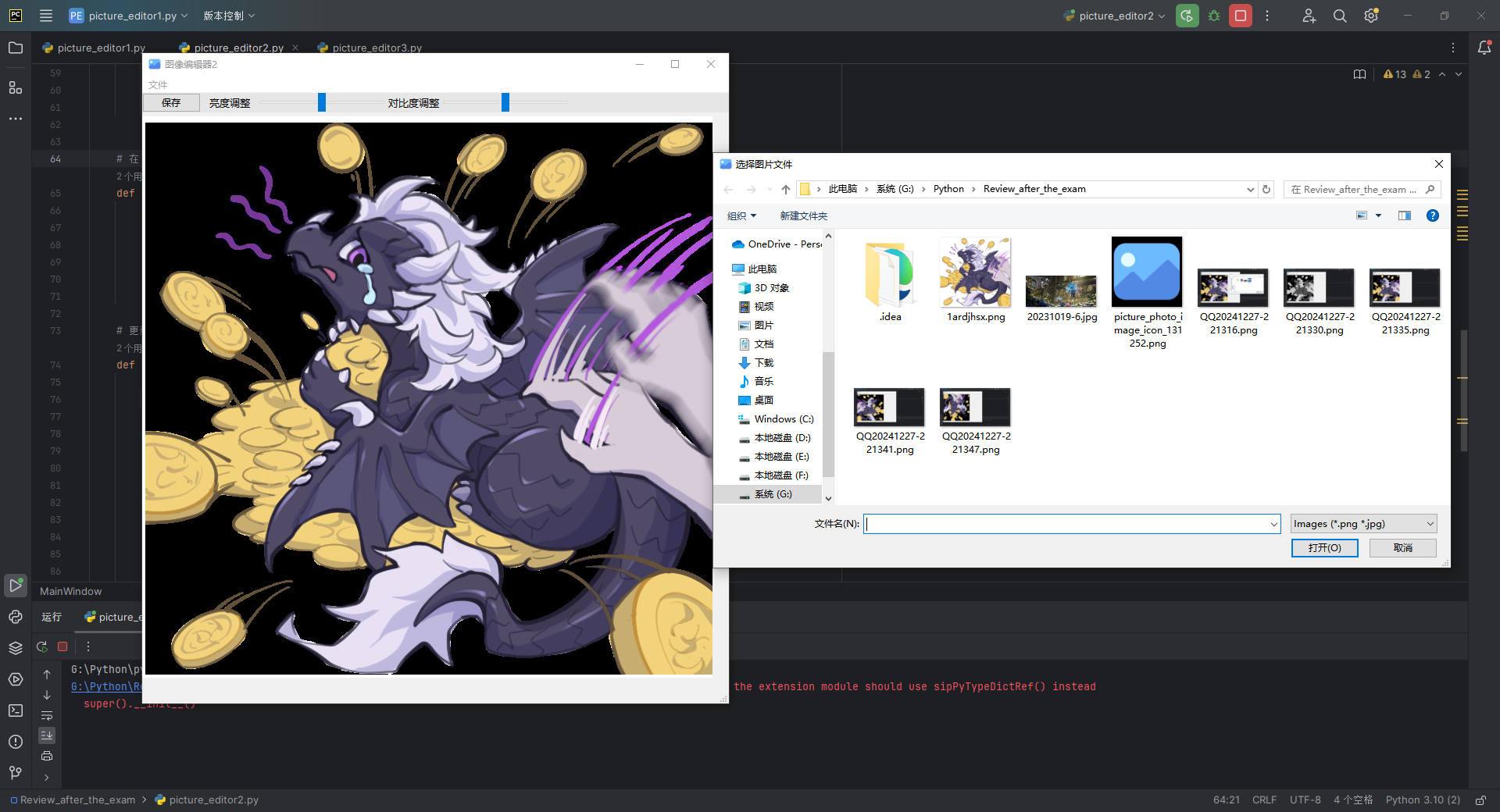The height and width of the screenshot is (812, 1500).
Task: Open Problems tool window icon
Action: [16, 742]
